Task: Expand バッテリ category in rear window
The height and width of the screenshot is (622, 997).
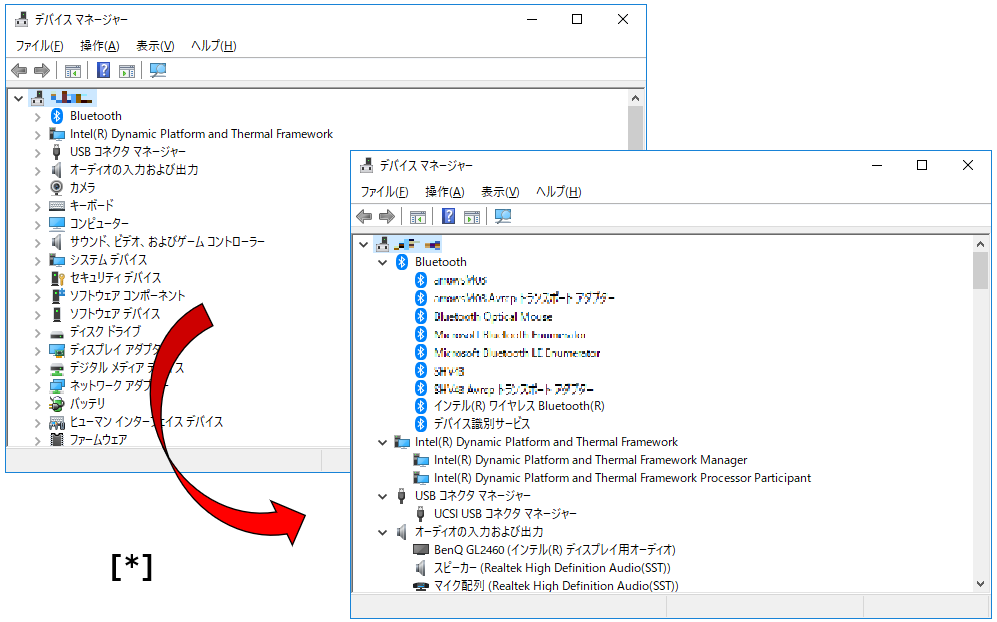Action: coord(37,404)
